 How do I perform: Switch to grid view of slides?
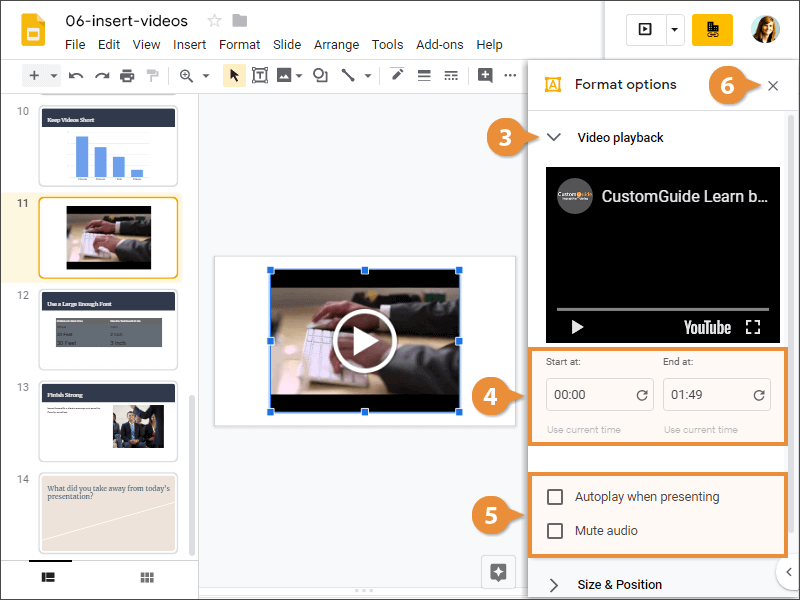(x=146, y=577)
